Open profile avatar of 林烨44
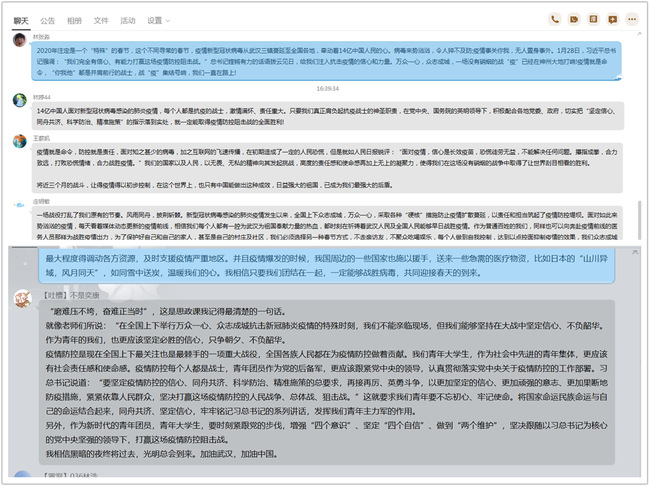 (x=20, y=99)
